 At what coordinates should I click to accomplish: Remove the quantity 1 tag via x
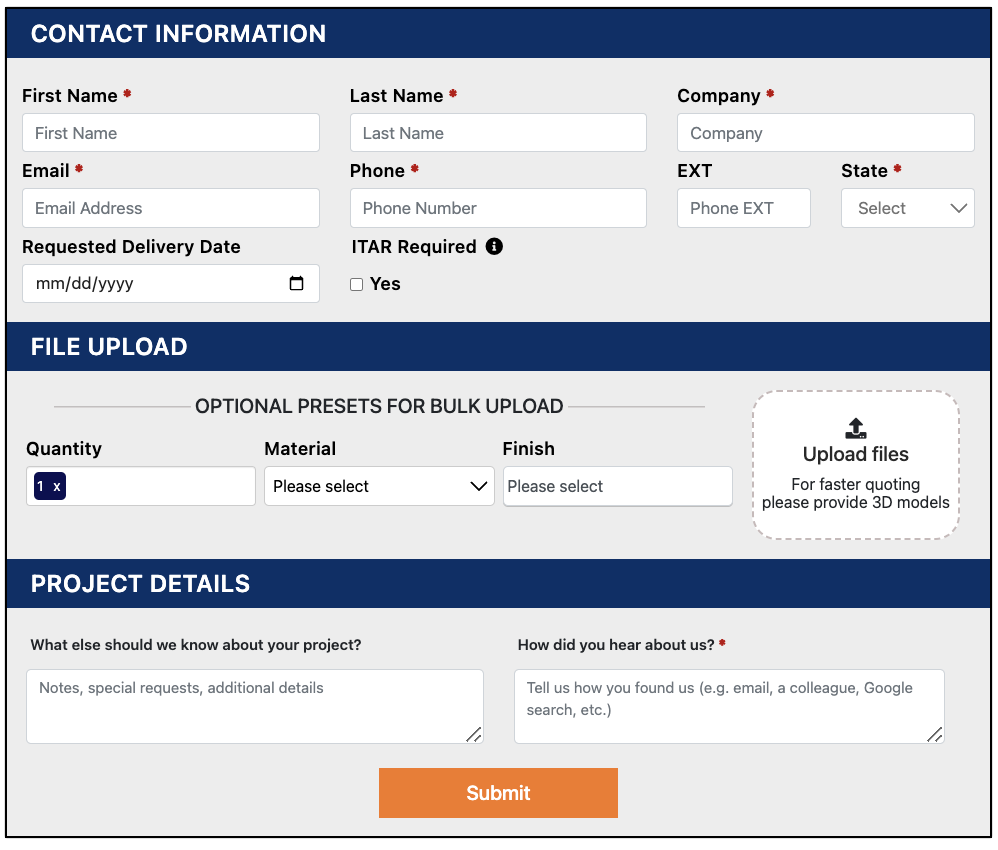57,486
